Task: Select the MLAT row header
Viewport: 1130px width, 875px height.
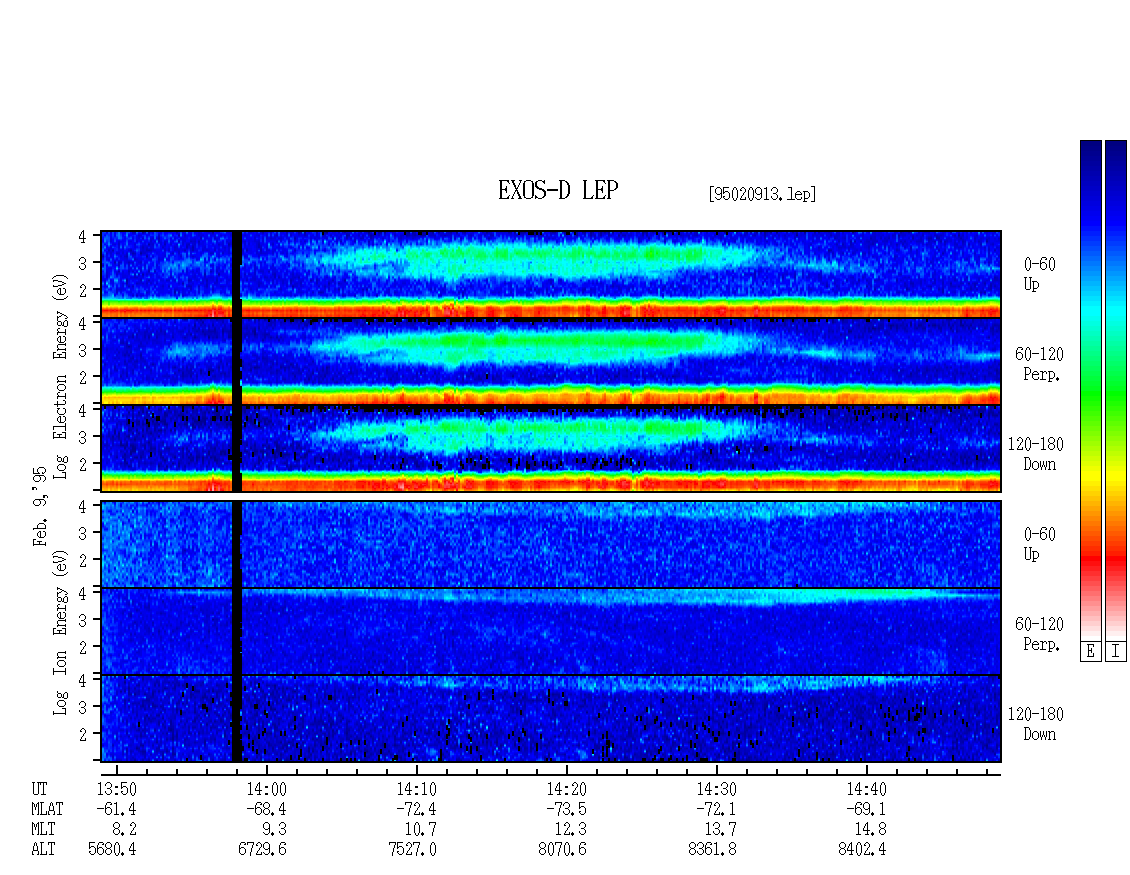Action: (x=47, y=809)
